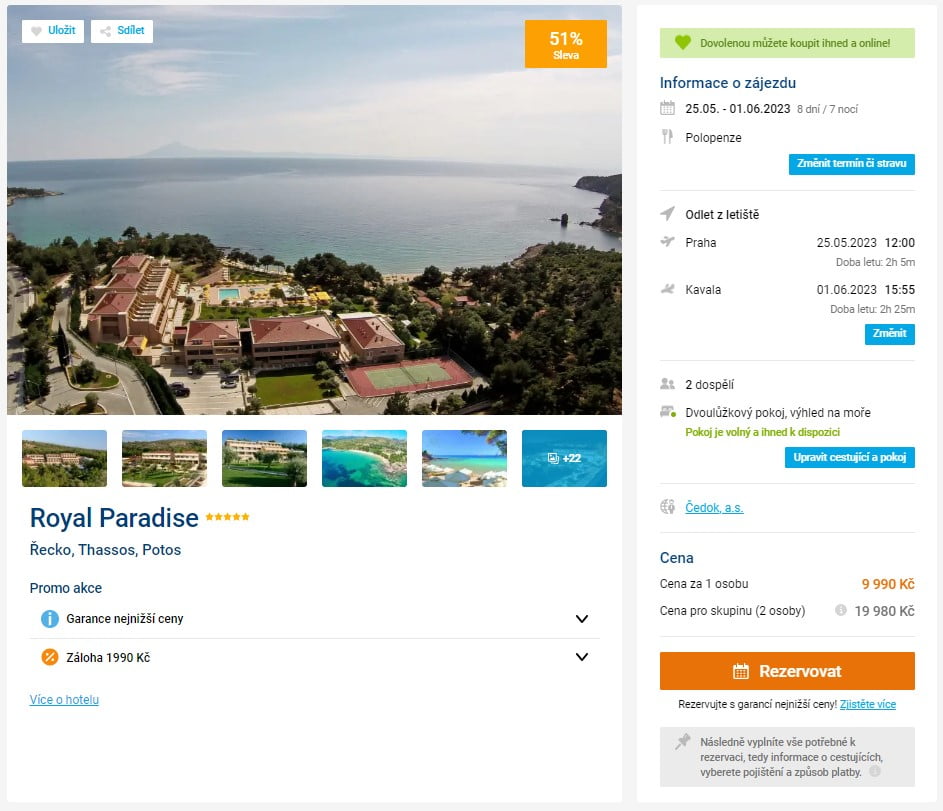Expand the Záloha 1990 Kč chevron
The height and width of the screenshot is (811, 943).
tap(582, 657)
